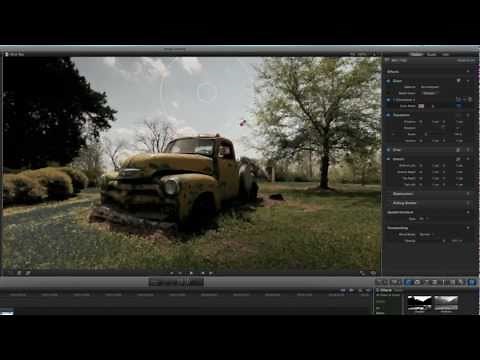Click the timecode dashboard display
The height and width of the screenshot is (360, 480).
tap(176, 282)
